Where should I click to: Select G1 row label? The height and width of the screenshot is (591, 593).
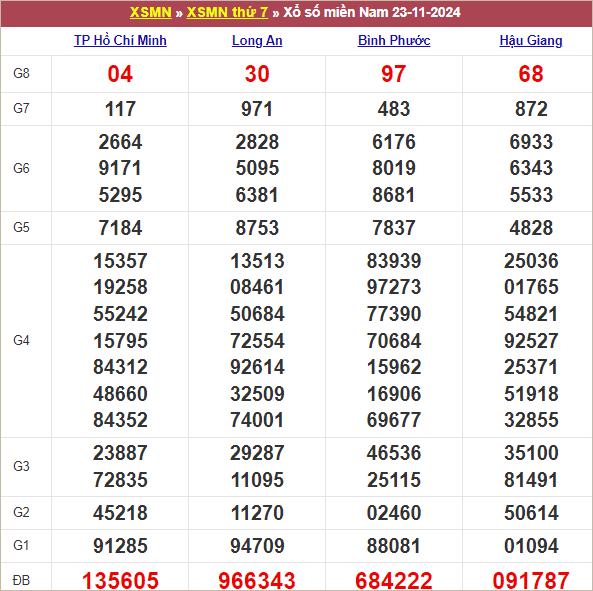tap(21, 545)
